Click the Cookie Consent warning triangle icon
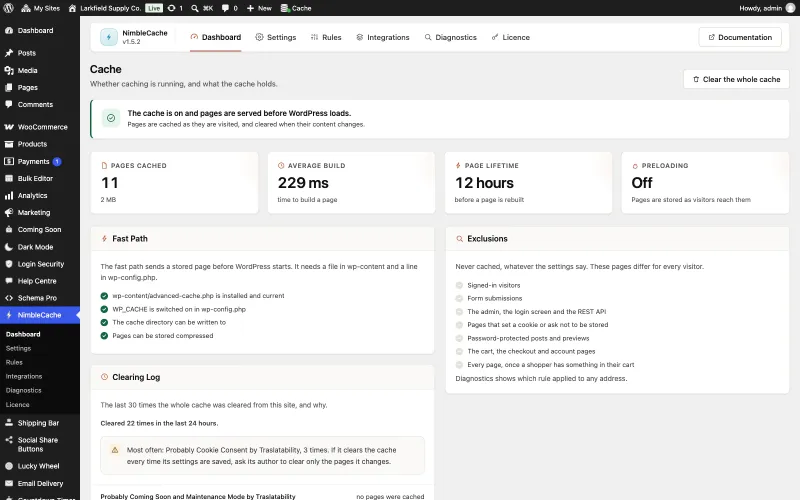The image size is (800, 500). 115,450
